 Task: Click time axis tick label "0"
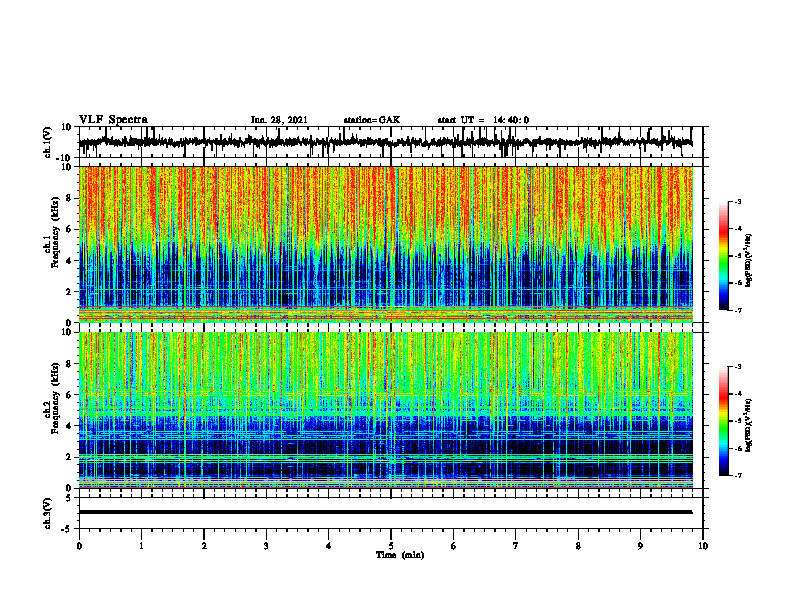click(79, 546)
